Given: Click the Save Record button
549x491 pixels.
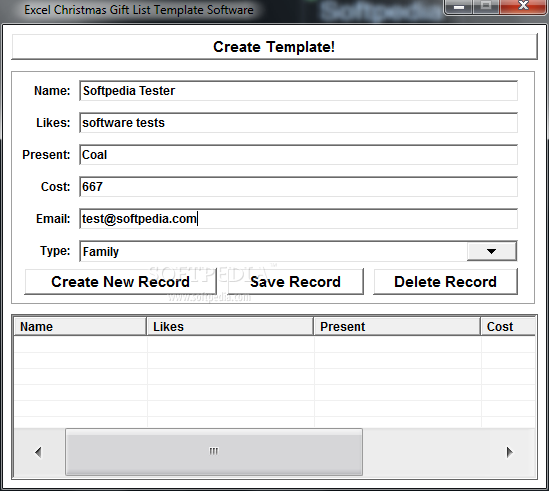Looking at the screenshot, I should [296, 282].
